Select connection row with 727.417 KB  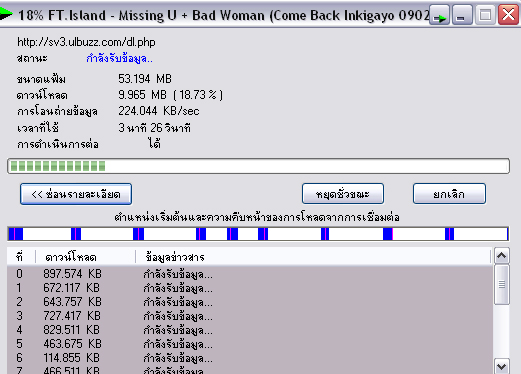tap(249, 316)
